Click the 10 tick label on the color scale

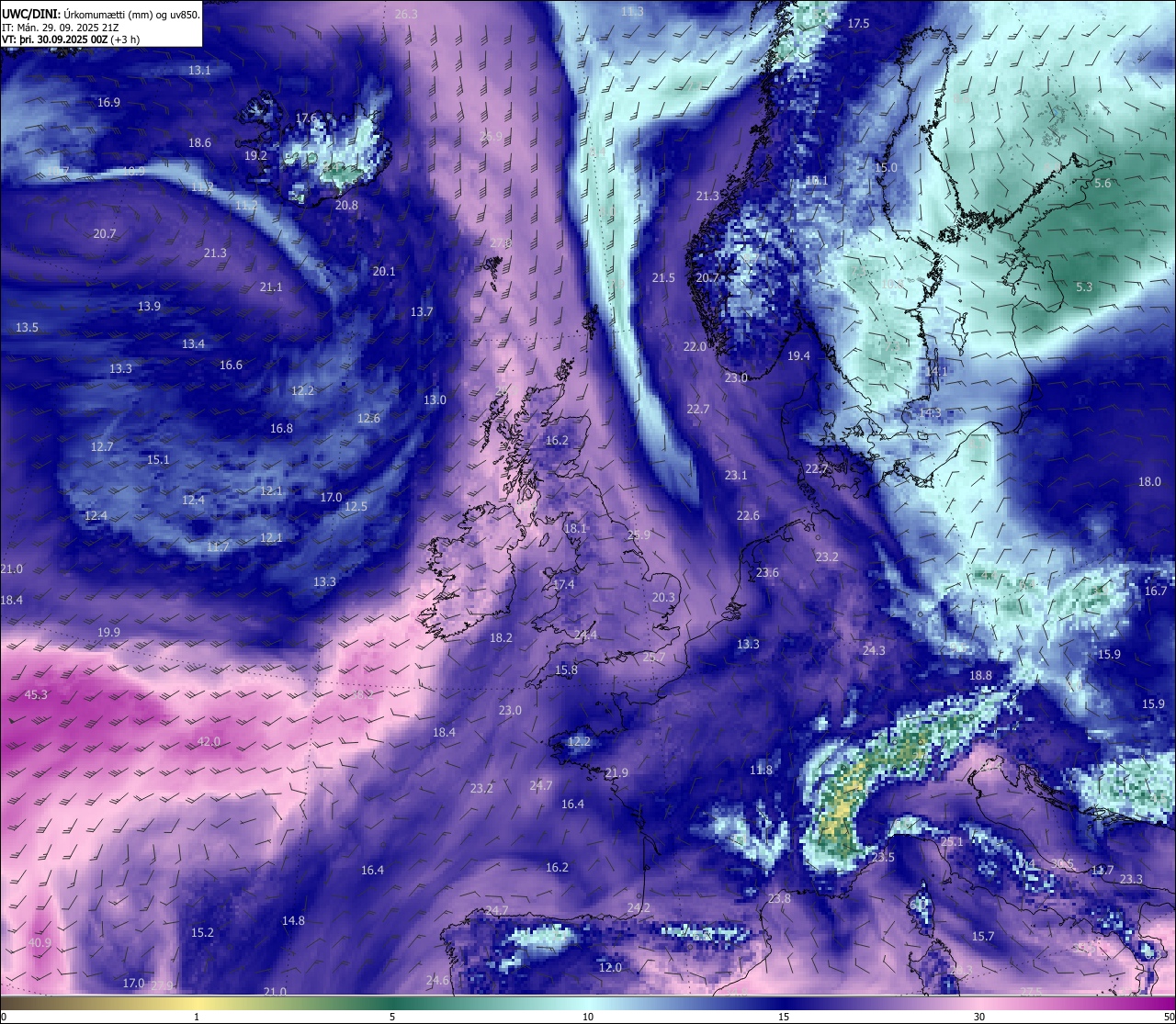[588, 1017]
